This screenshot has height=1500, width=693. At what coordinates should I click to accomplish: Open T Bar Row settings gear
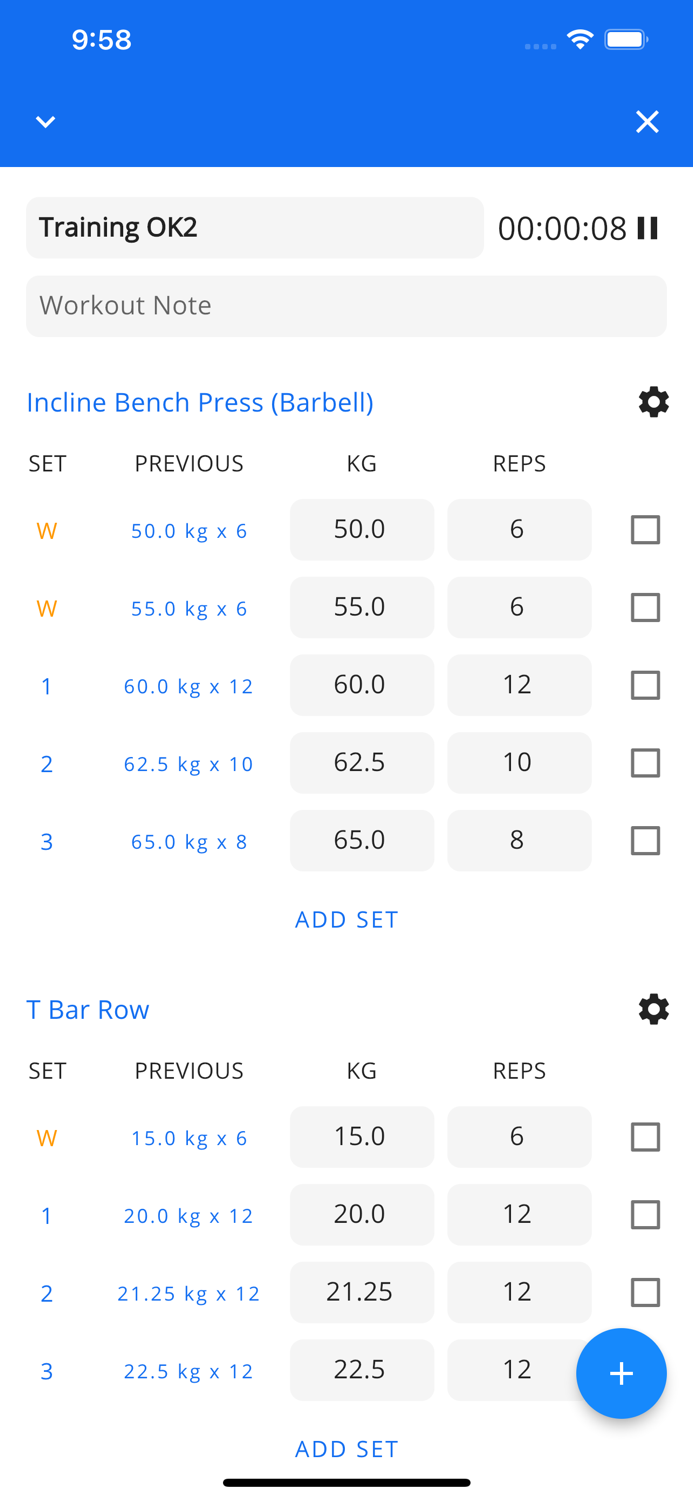tap(653, 1009)
